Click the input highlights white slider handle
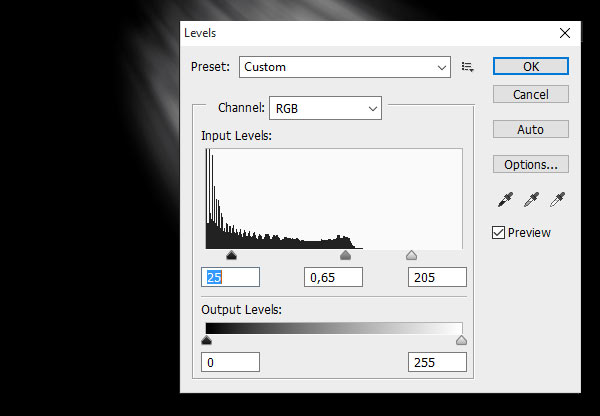The image size is (600, 416). coord(411,255)
